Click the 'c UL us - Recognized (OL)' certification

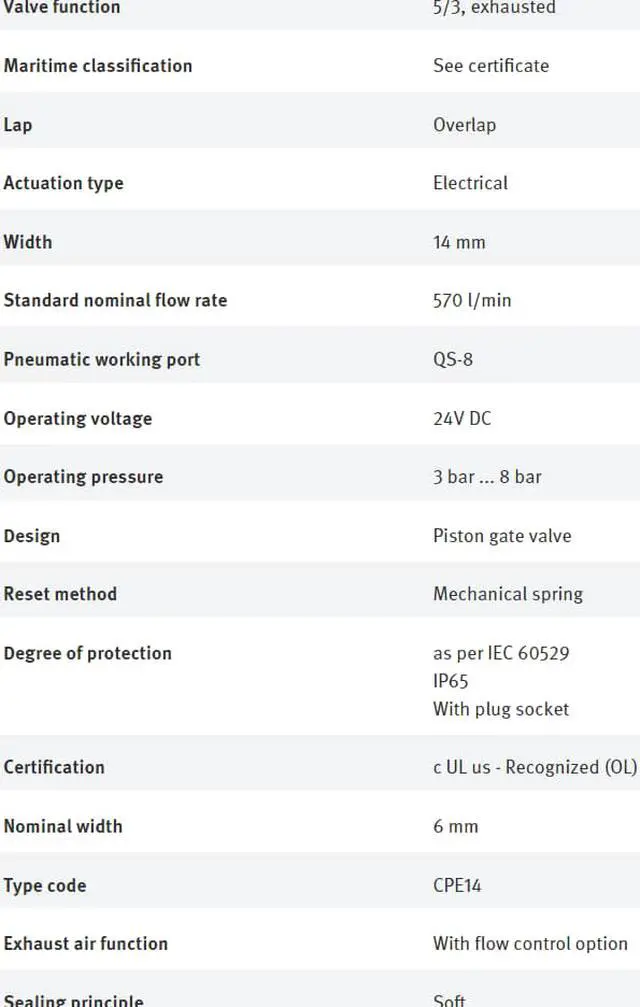[535, 767]
